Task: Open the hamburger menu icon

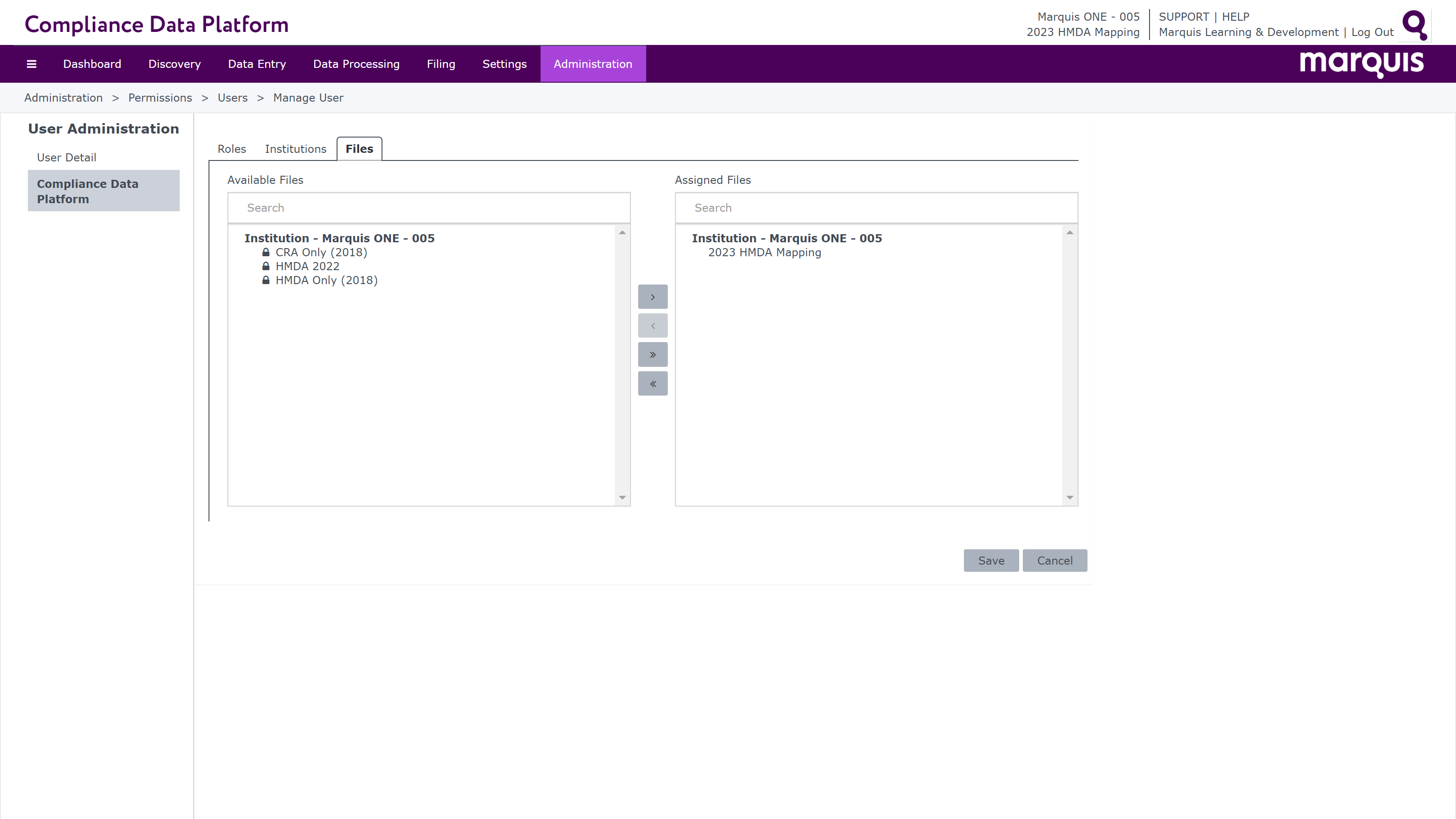Action: (x=31, y=64)
